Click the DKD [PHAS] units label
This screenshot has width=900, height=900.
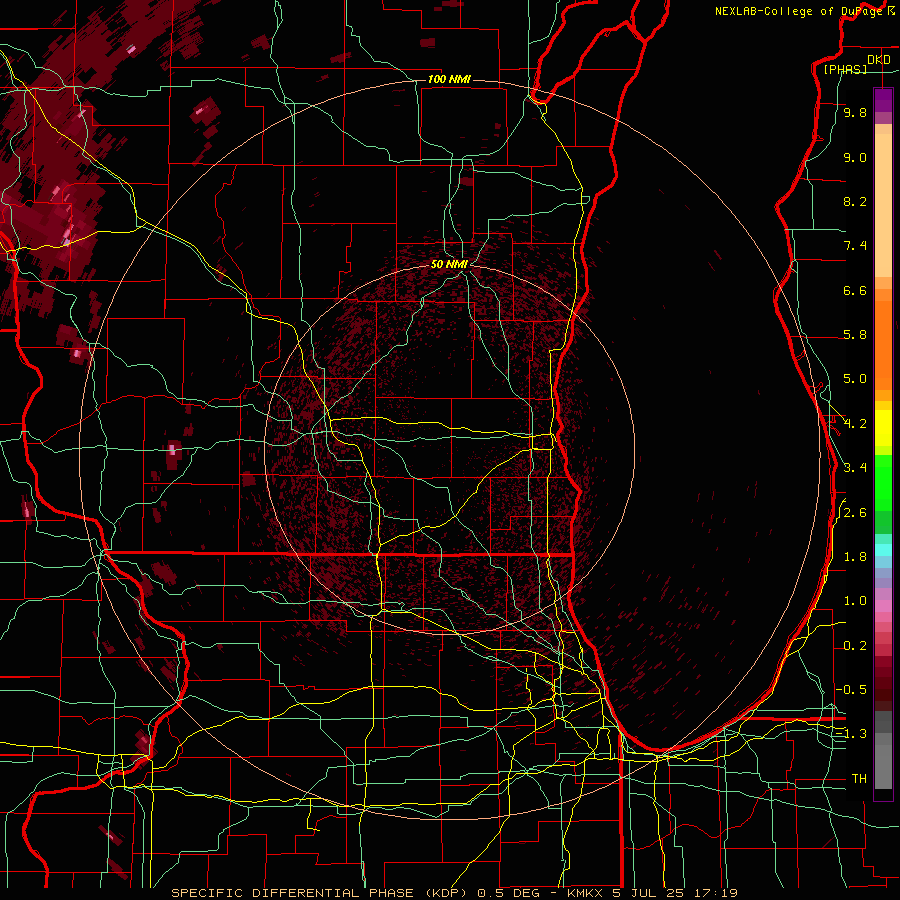[856, 64]
